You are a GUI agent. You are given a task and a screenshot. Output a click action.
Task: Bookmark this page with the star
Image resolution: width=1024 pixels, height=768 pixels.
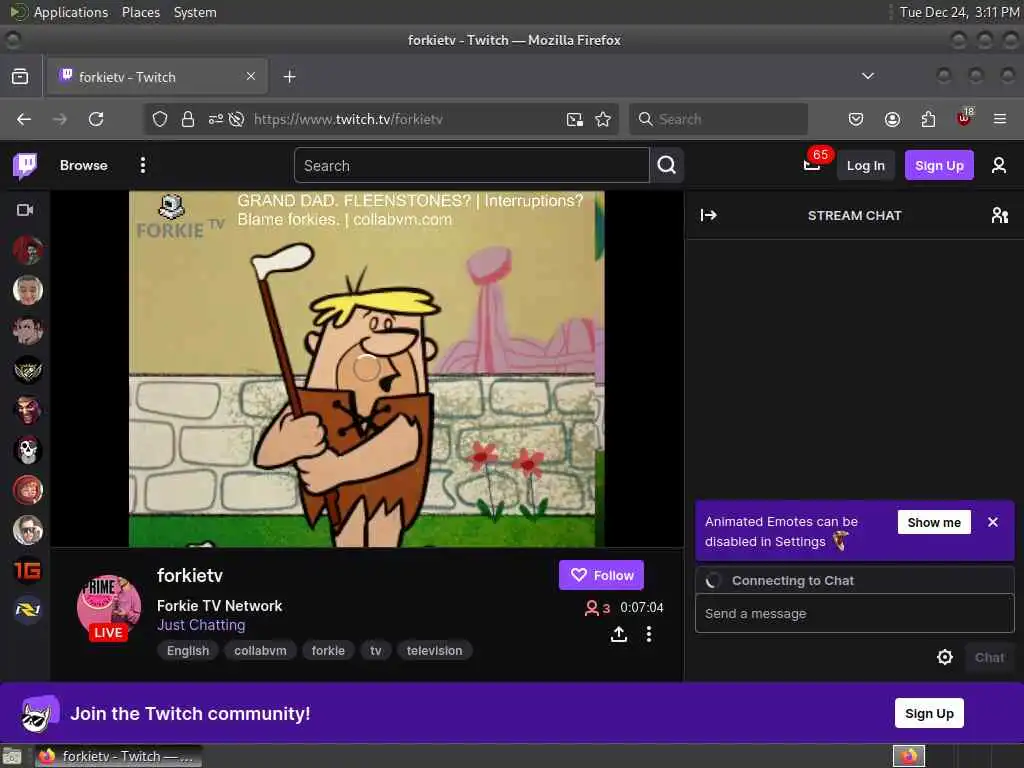click(x=603, y=119)
